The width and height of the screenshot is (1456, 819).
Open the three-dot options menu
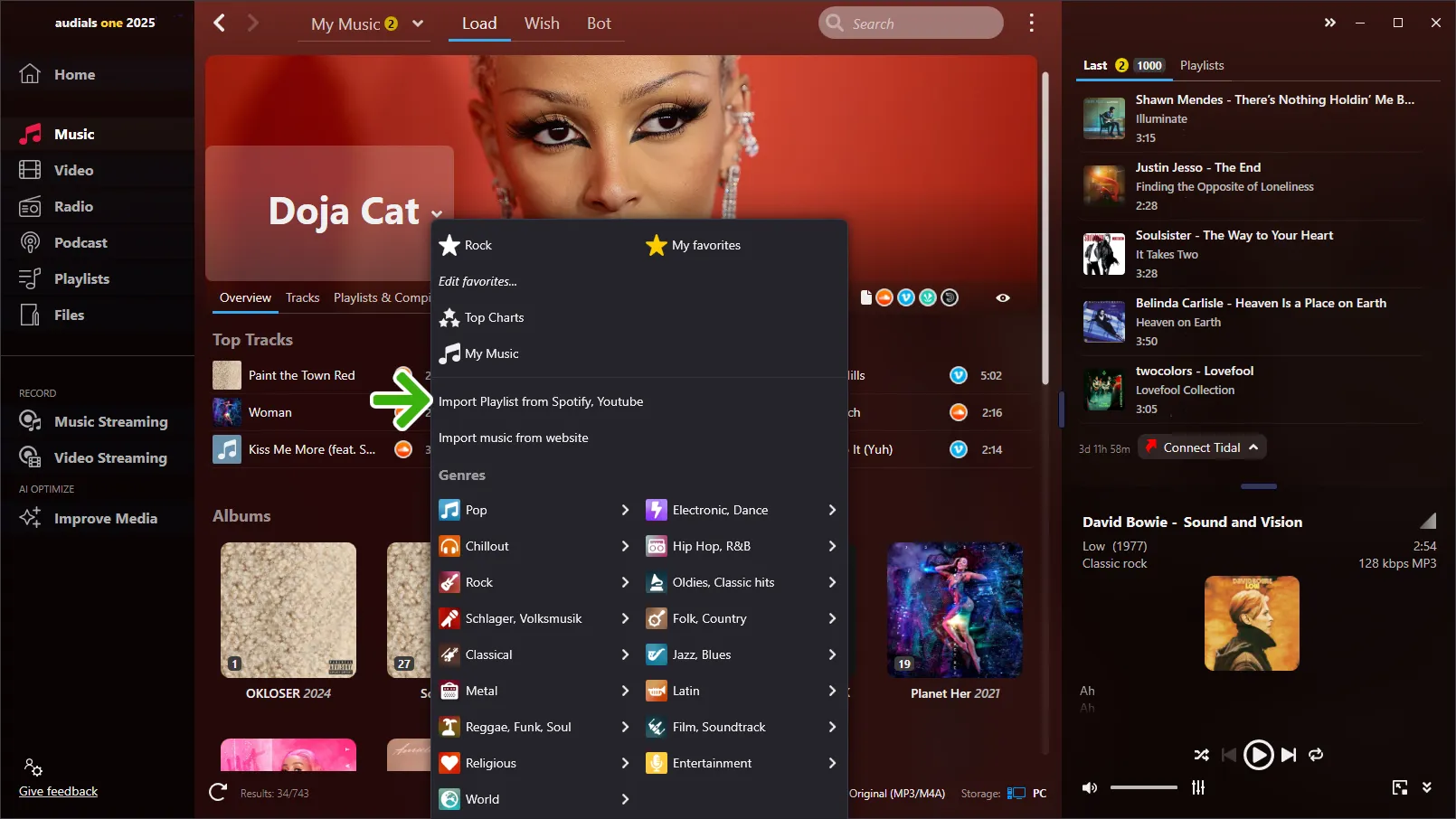[x=1031, y=23]
